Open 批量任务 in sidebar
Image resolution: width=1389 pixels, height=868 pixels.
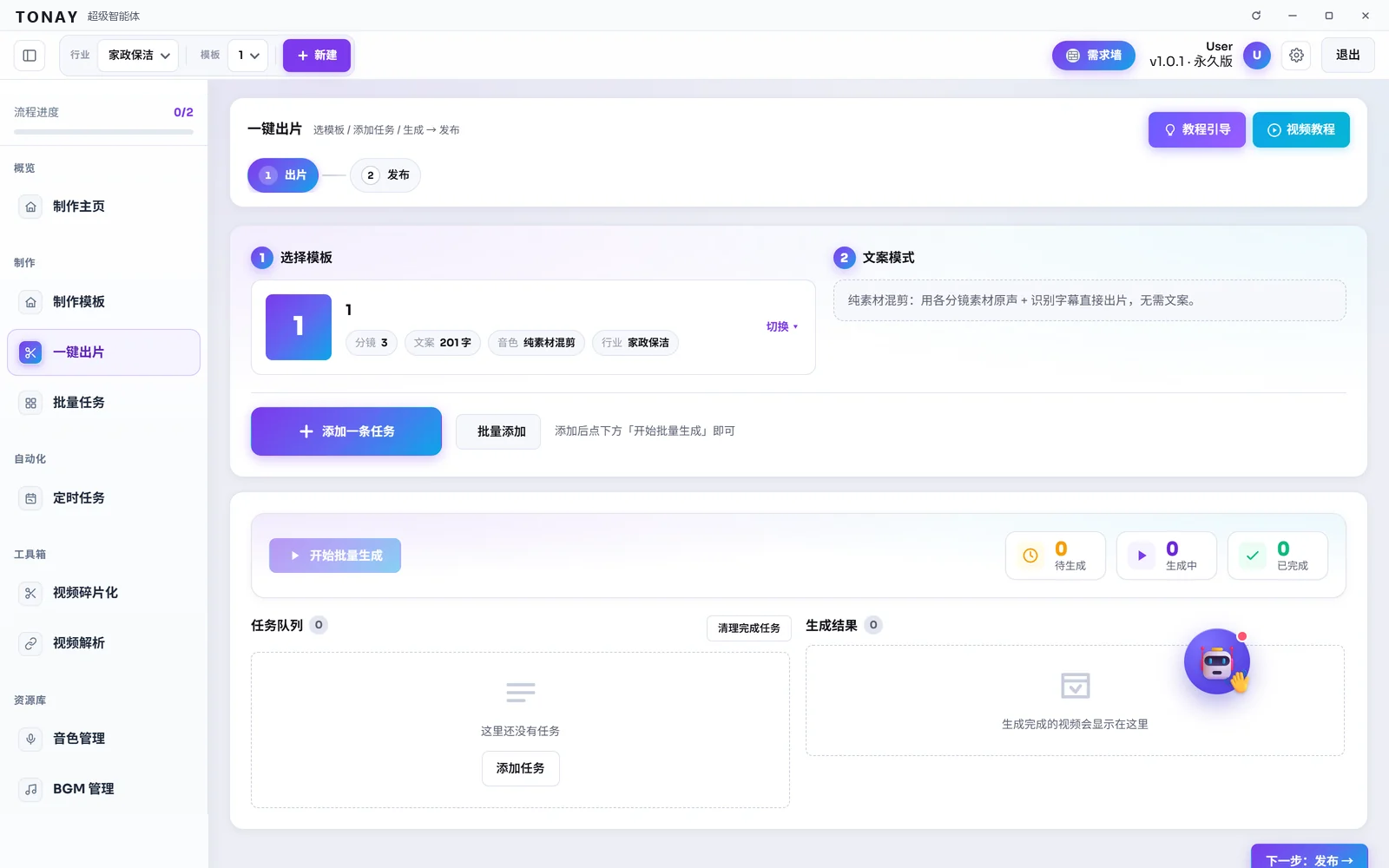point(103,403)
